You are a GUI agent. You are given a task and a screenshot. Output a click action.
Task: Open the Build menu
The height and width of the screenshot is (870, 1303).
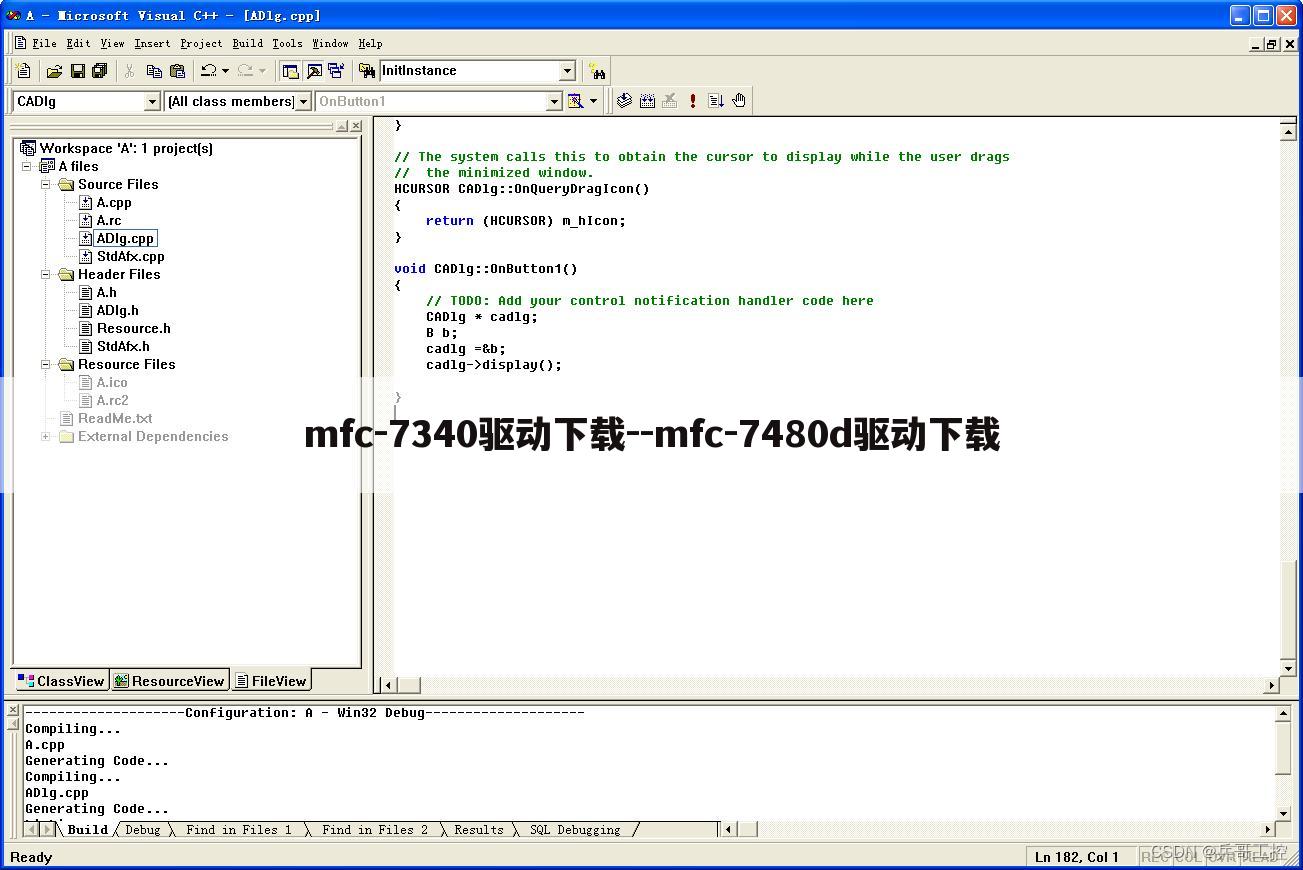[x=247, y=43]
